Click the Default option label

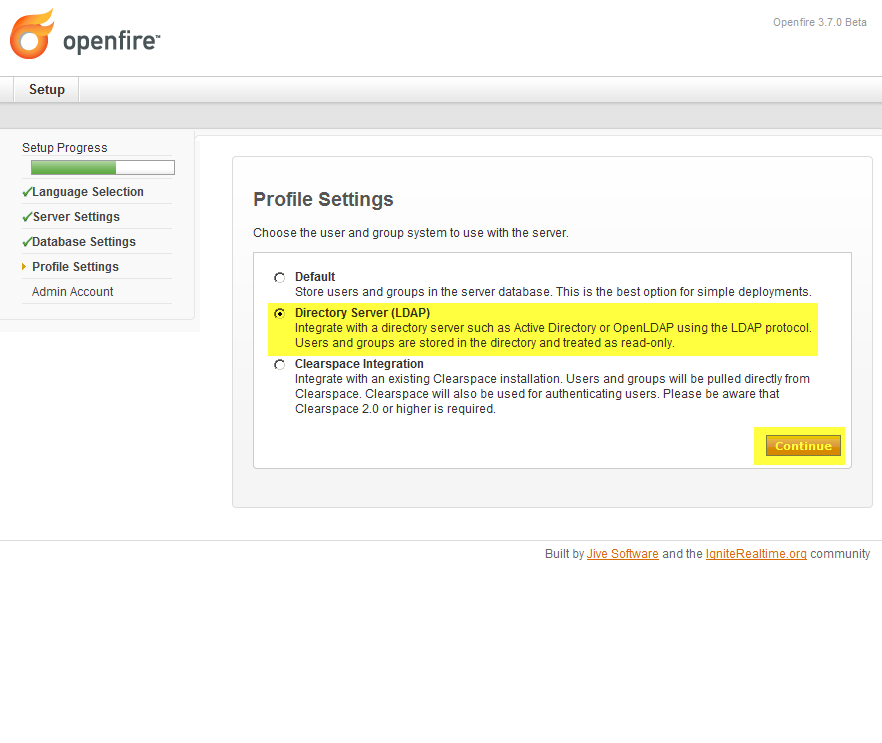click(315, 277)
